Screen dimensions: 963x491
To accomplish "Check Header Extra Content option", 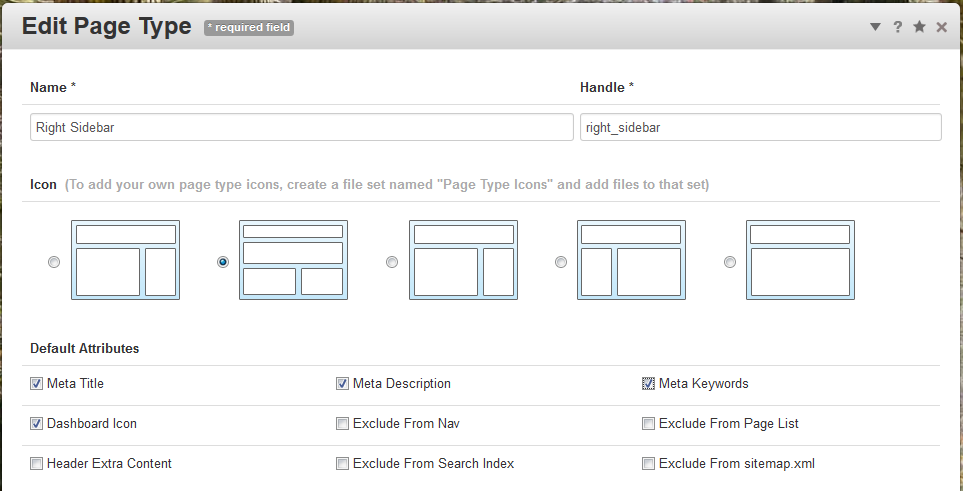I will click(x=37, y=463).
